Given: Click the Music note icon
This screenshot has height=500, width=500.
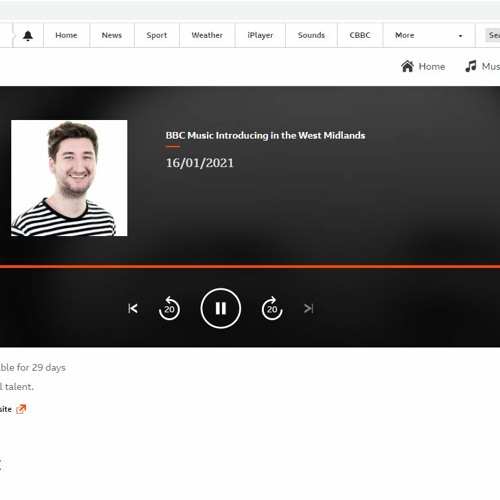Looking at the screenshot, I should pos(471,66).
